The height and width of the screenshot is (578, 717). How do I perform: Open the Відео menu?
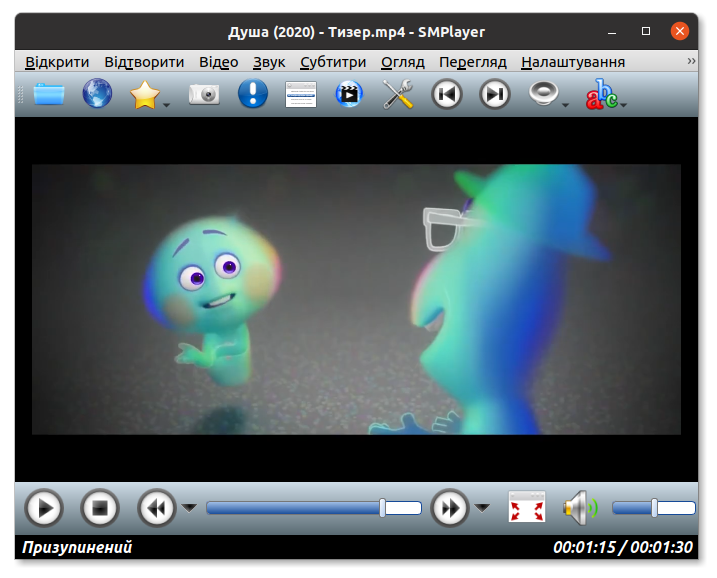[219, 62]
